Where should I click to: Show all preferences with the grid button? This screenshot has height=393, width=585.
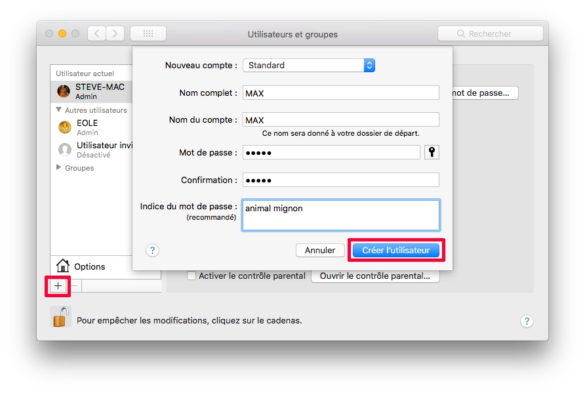(148, 34)
